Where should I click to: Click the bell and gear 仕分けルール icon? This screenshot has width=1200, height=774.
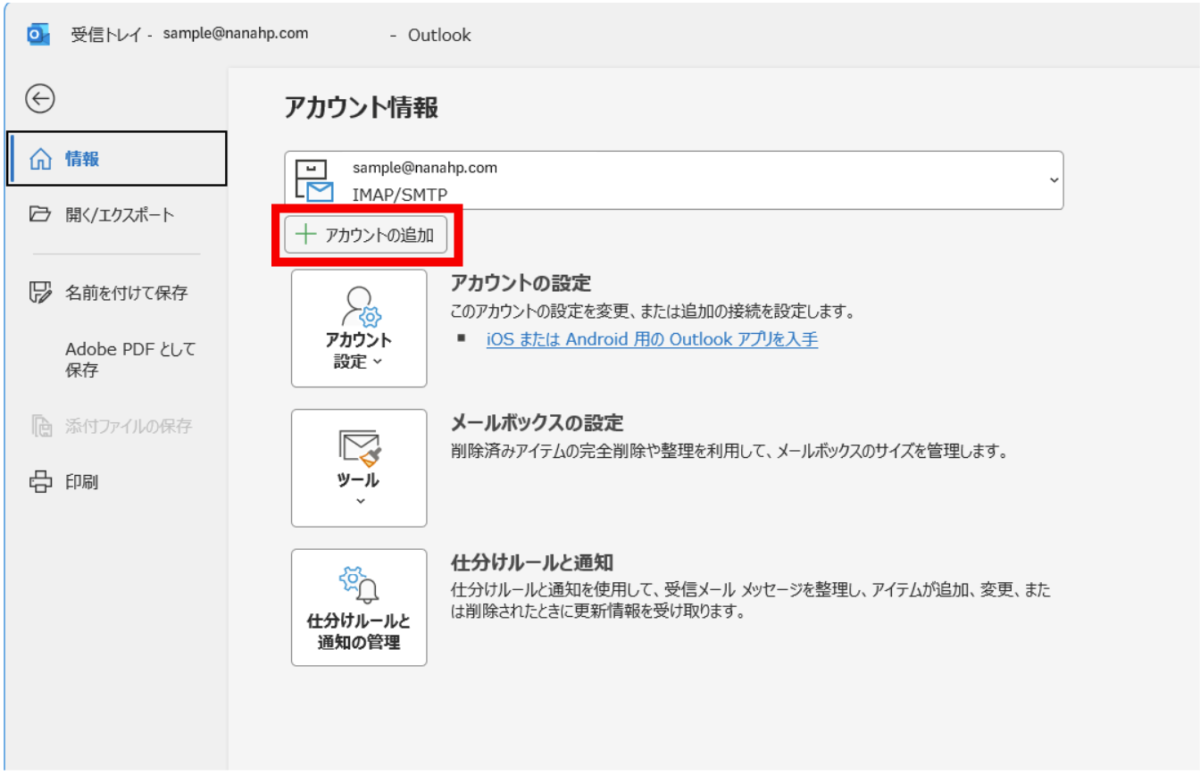pyautogui.click(x=359, y=584)
